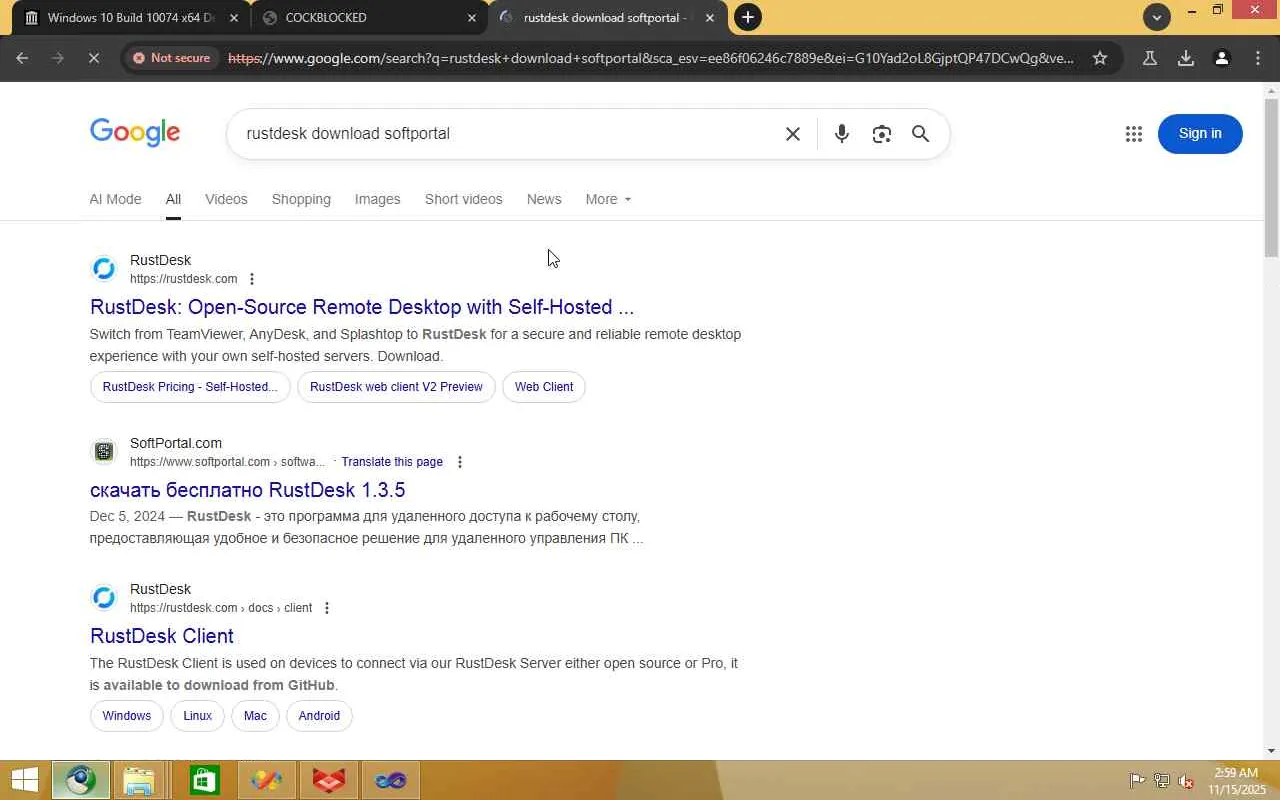This screenshot has height=800, width=1280.
Task: Open options for the SoftPortal.com result
Action: point(460,462)
